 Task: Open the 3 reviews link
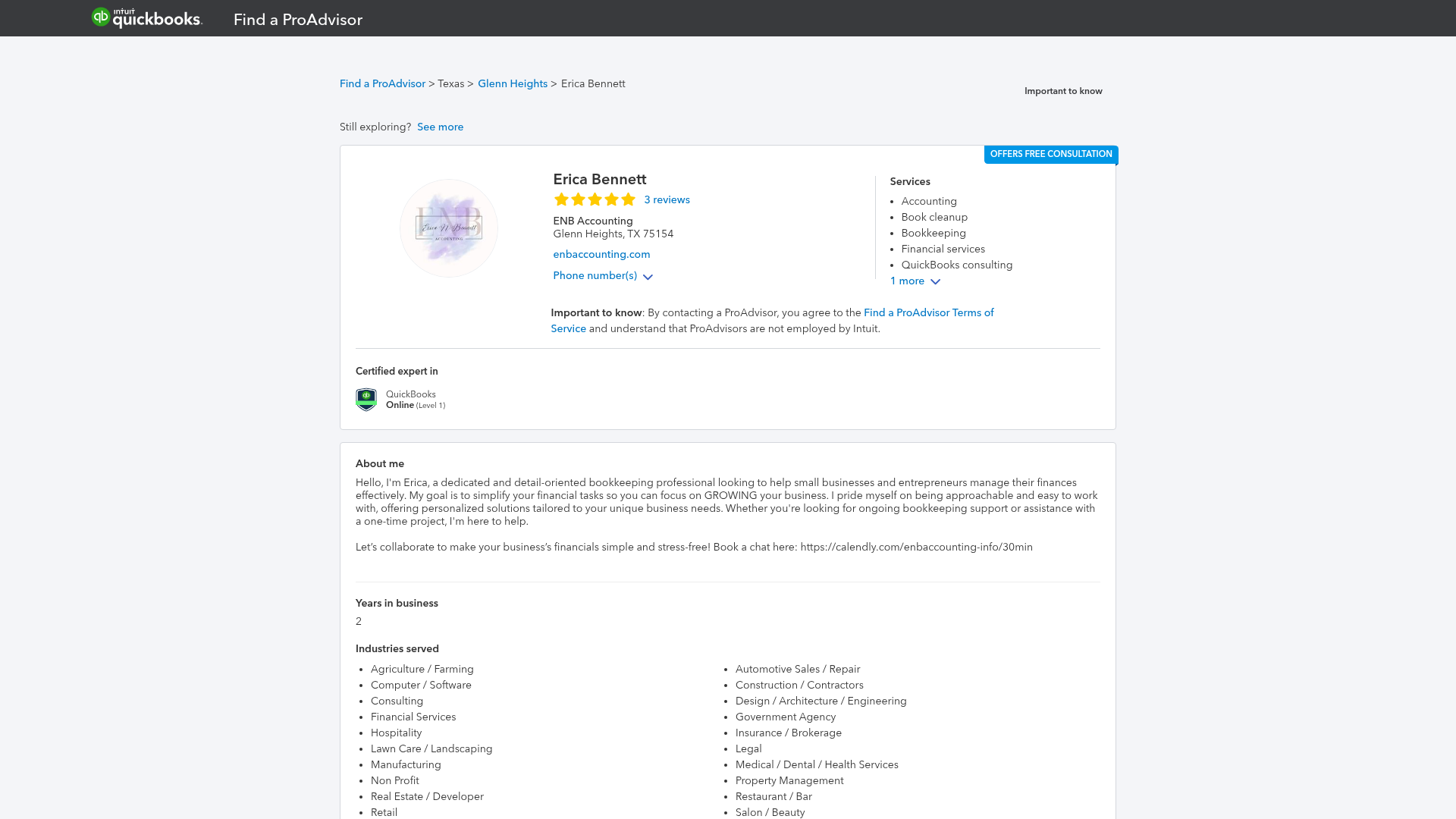click(x=667, y=200)
